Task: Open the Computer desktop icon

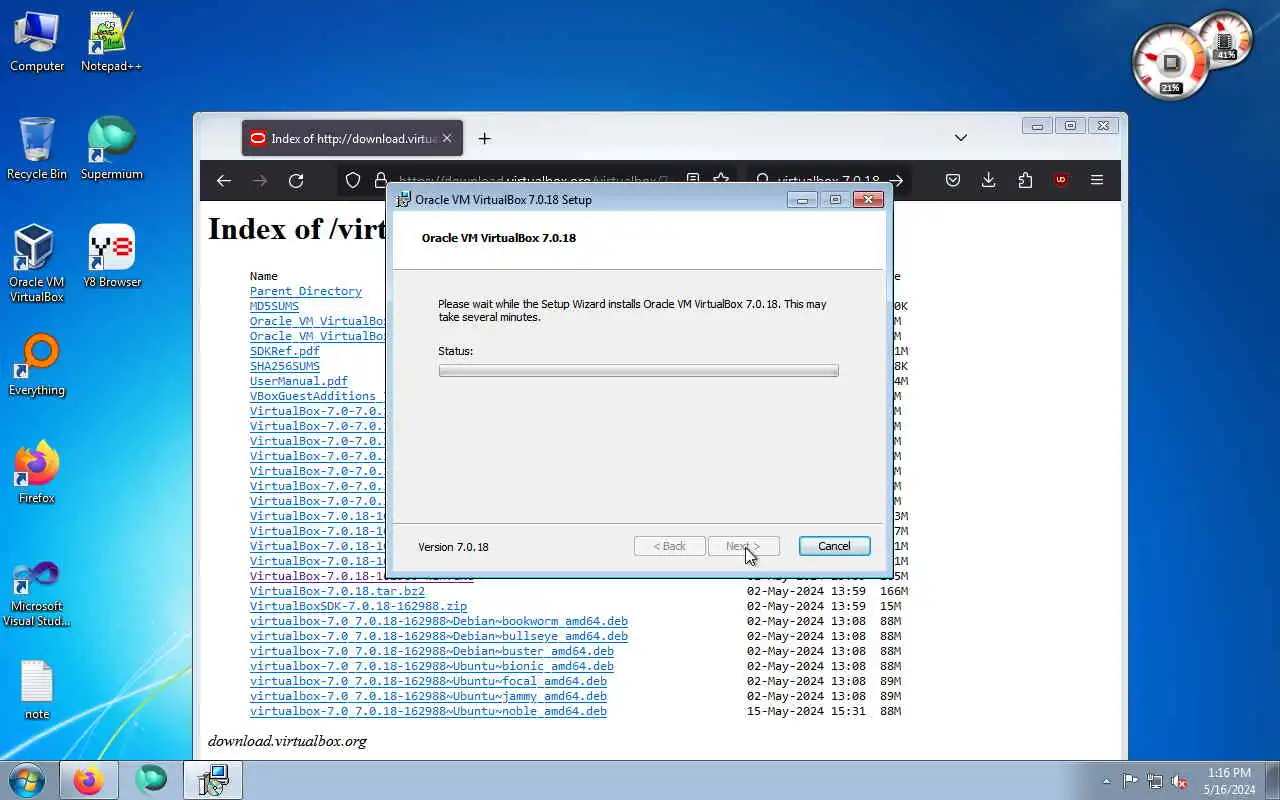Action: tap(37, 43)
